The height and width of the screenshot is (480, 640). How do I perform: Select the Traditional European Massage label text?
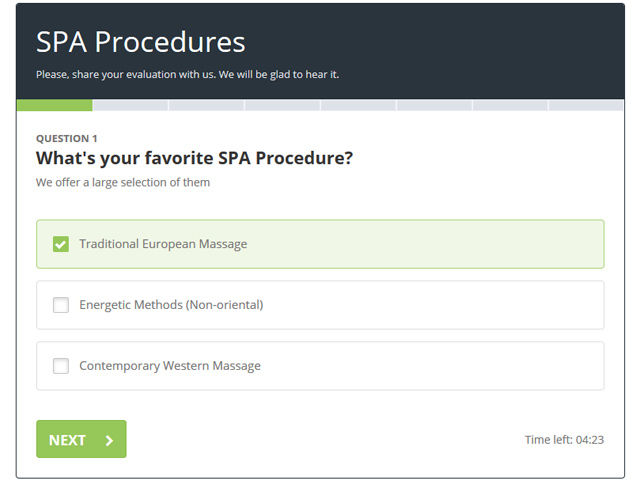[x=163, y=244]
